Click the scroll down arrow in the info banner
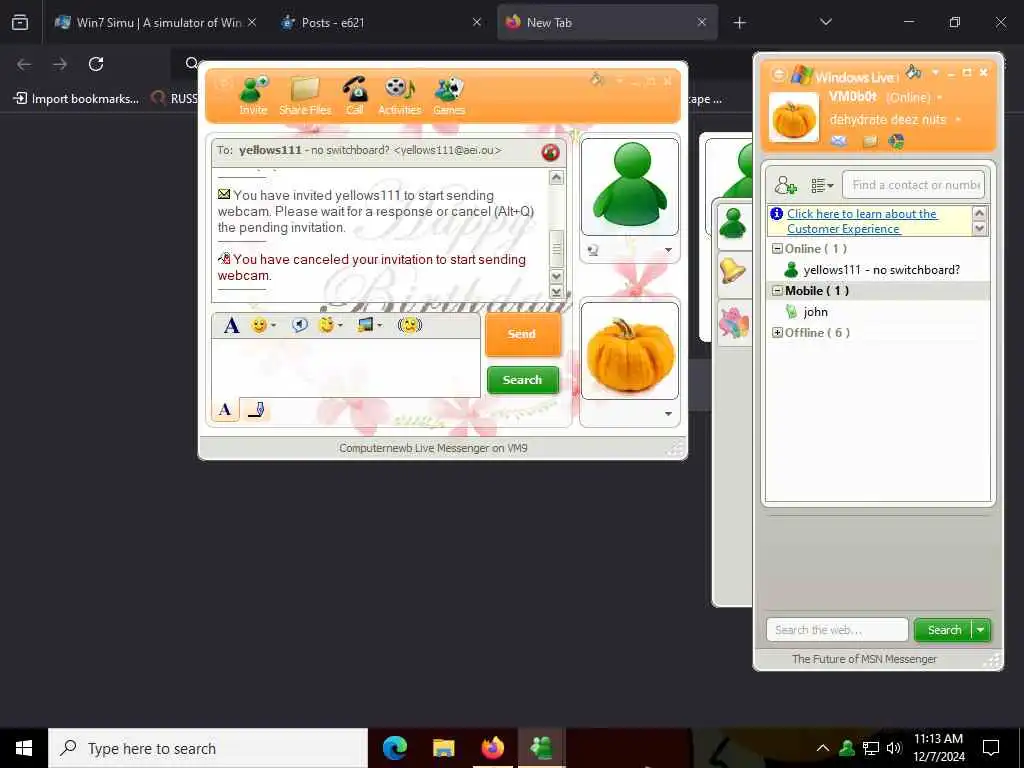Image resolution: width=1024 pixels, height=768 pixels. pos(979,229)
